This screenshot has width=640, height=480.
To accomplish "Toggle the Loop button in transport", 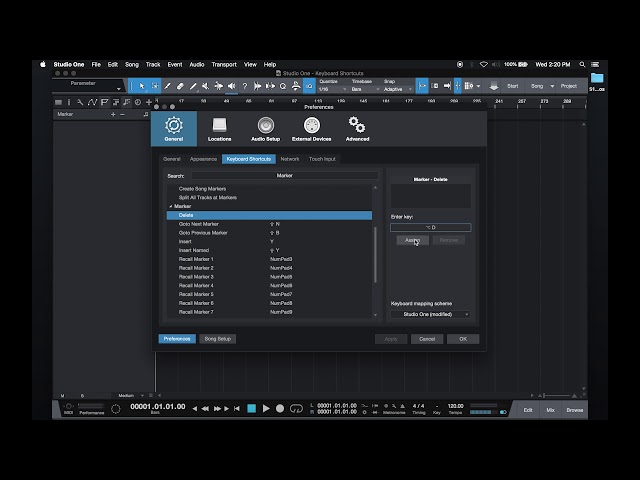I will click(x=296, y=408).
